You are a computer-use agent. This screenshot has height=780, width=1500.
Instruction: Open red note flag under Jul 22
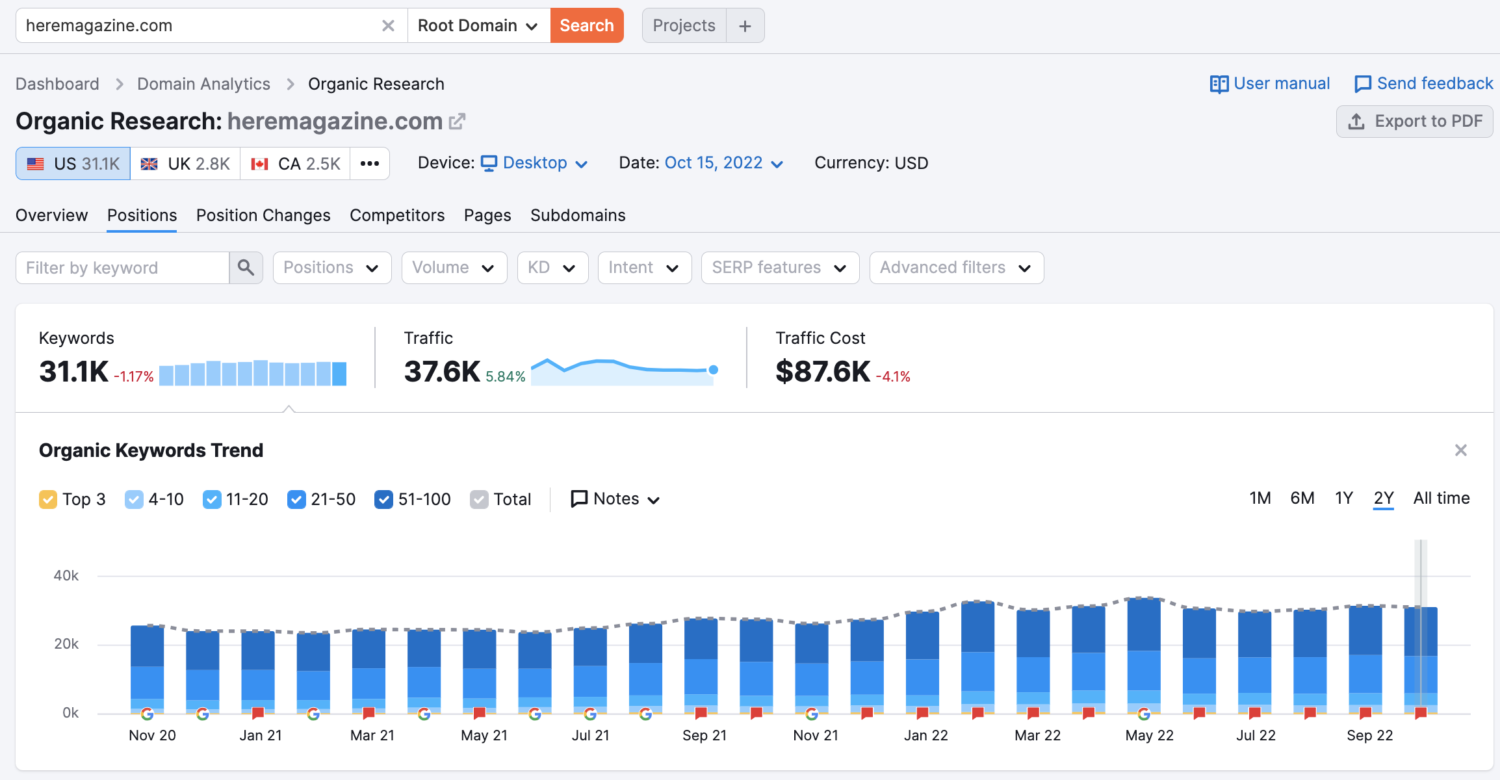1254,713
